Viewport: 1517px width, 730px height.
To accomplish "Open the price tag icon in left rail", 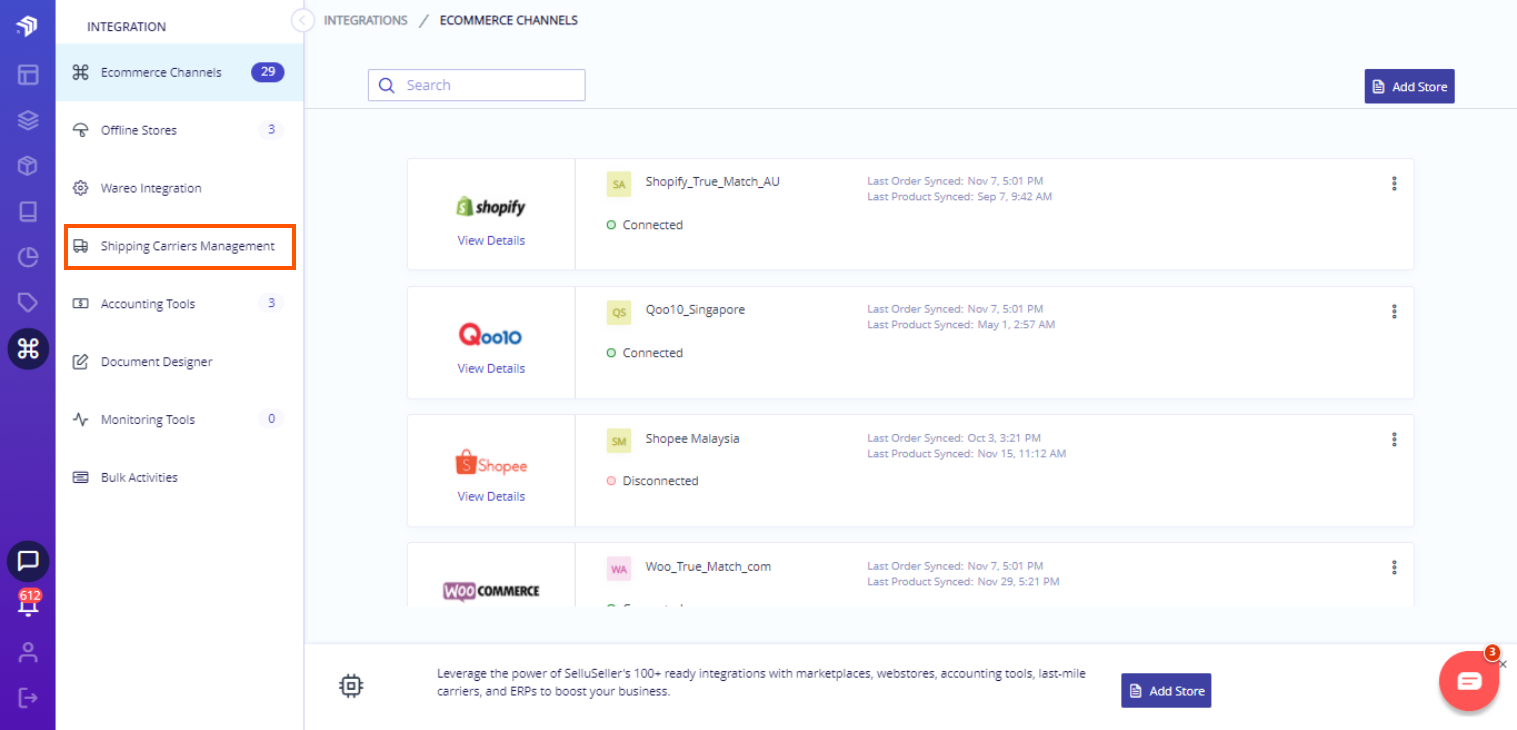I will pos(28,302).
